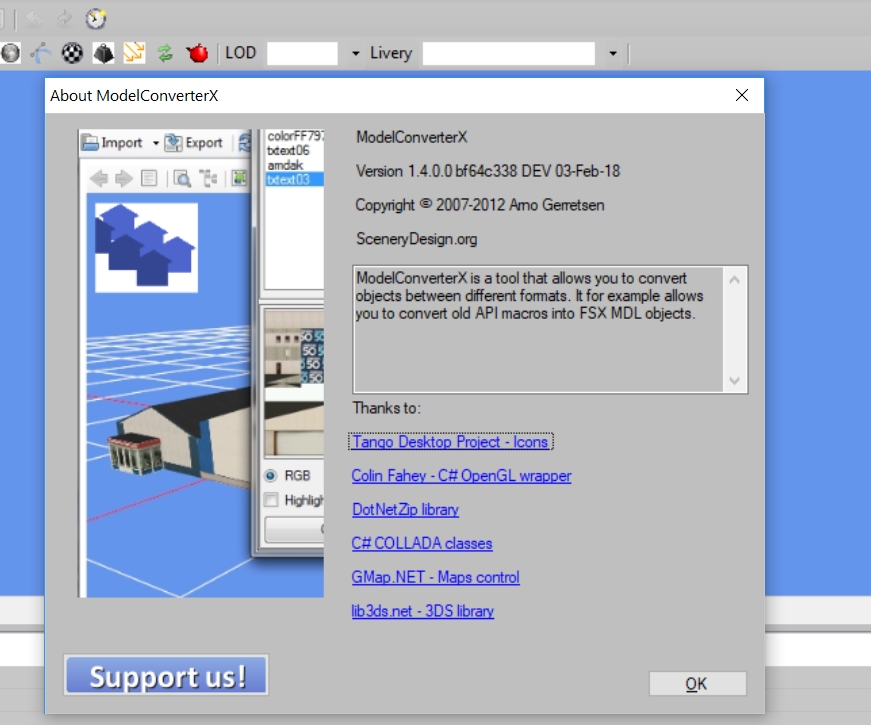The image size is (871, 725).
Task: Click inside the LOD combo box field
Action: [x=302, y=53]
